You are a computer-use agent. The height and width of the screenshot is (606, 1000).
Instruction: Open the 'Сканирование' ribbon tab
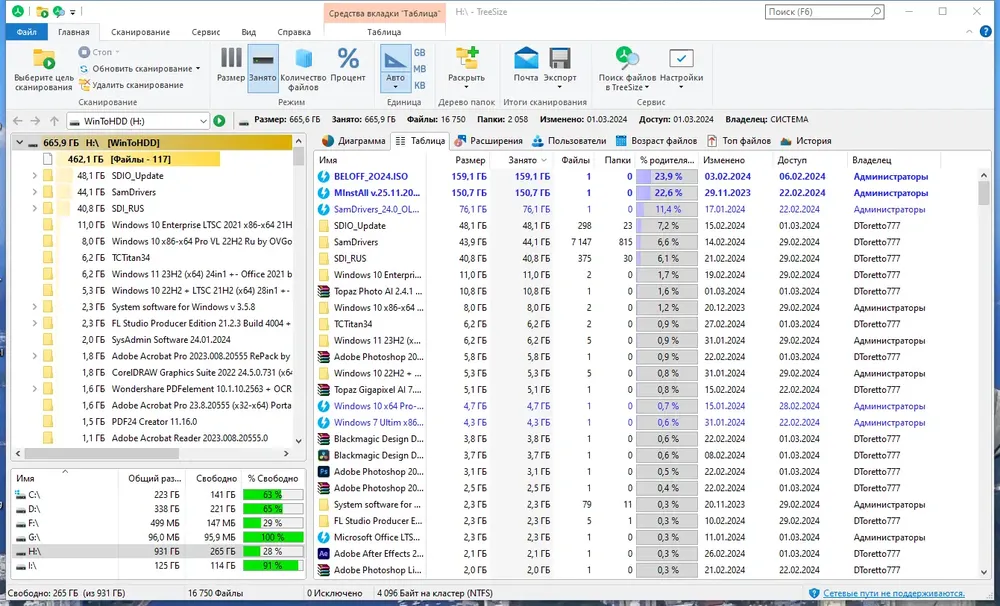(140, 32)
